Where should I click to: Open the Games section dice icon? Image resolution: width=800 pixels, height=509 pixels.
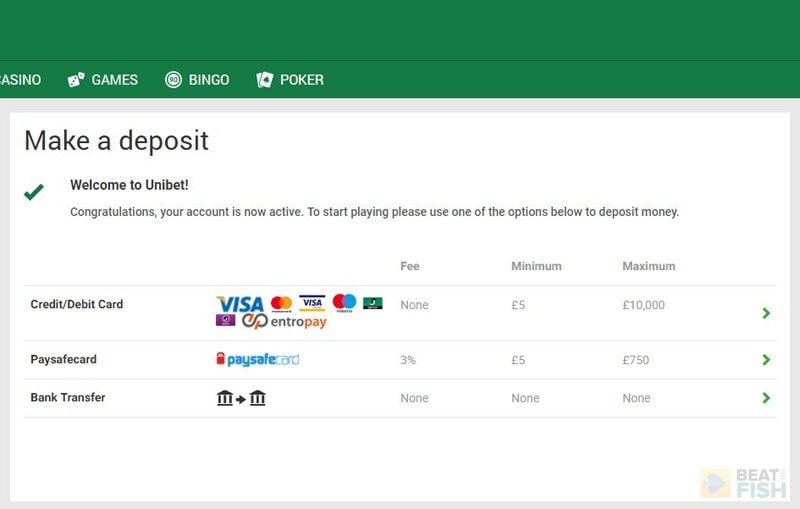pyautogui.click(x=76, y=80)
